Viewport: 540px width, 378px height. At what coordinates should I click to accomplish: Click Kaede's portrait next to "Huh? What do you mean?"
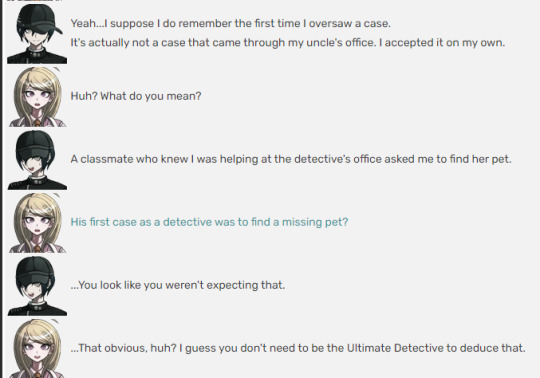(37, 97)
